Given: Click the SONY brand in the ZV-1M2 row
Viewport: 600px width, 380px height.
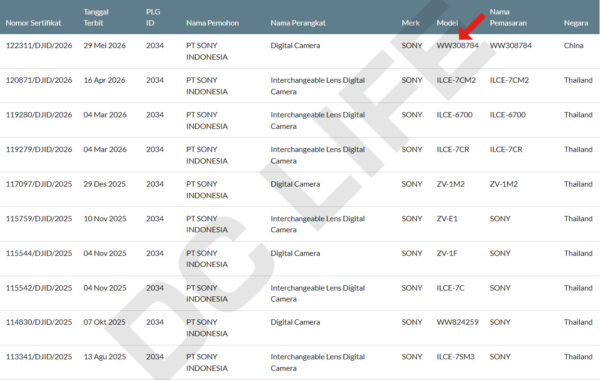Looking at the screenshot, I should click(x=412, y=184).
